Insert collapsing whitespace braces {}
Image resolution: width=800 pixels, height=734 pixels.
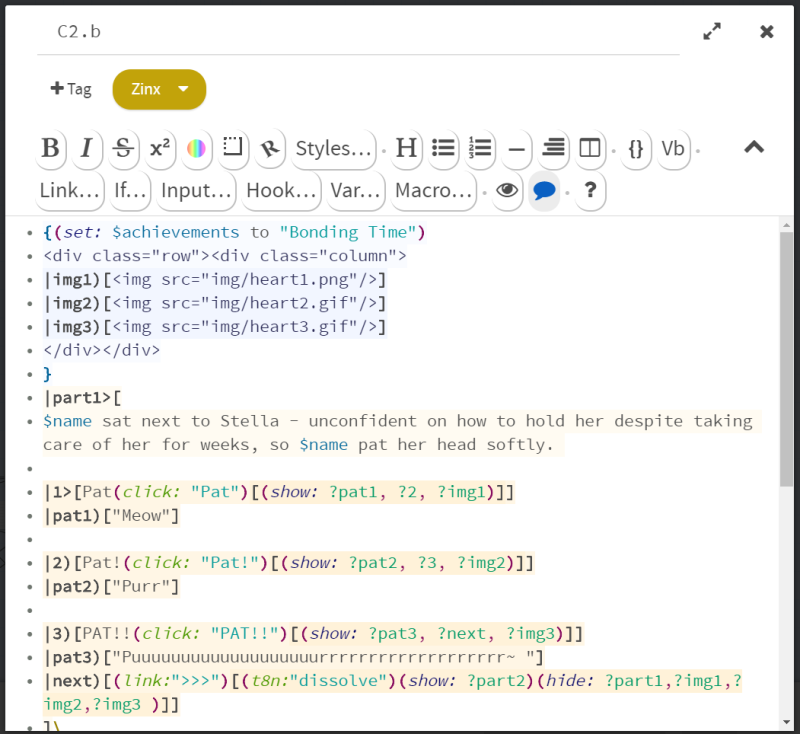point(636,148)
